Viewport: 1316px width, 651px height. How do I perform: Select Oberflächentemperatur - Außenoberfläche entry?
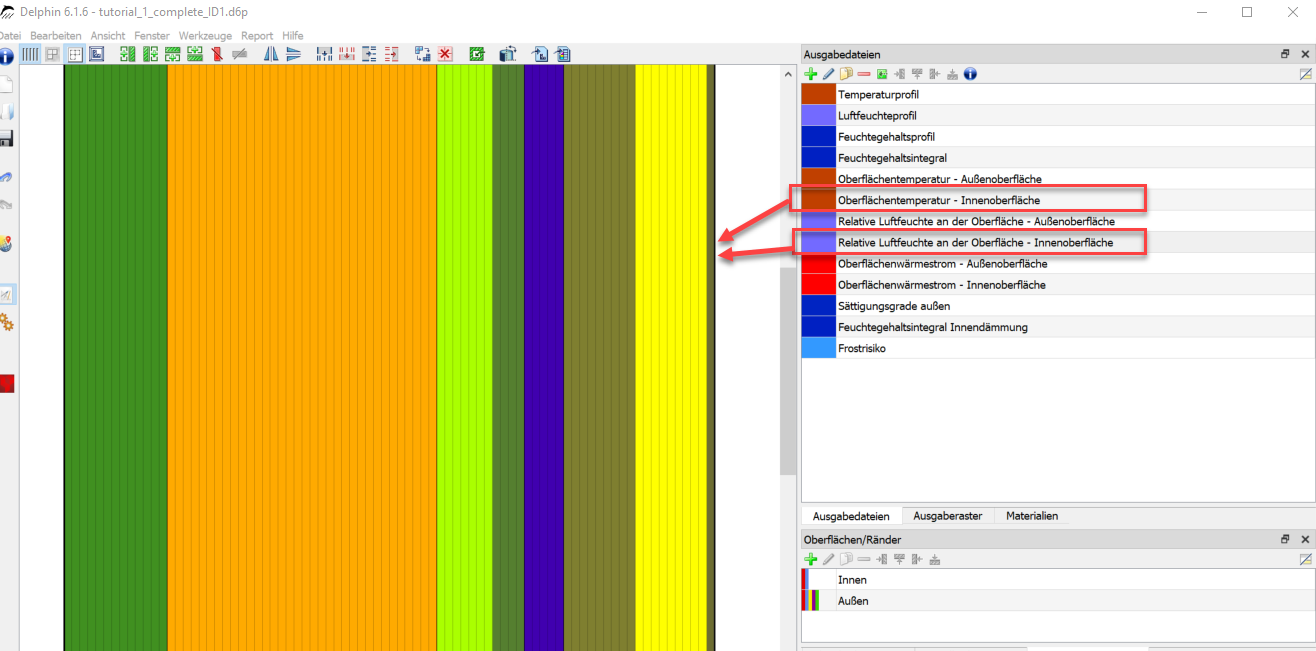[x=1058, y=178]
